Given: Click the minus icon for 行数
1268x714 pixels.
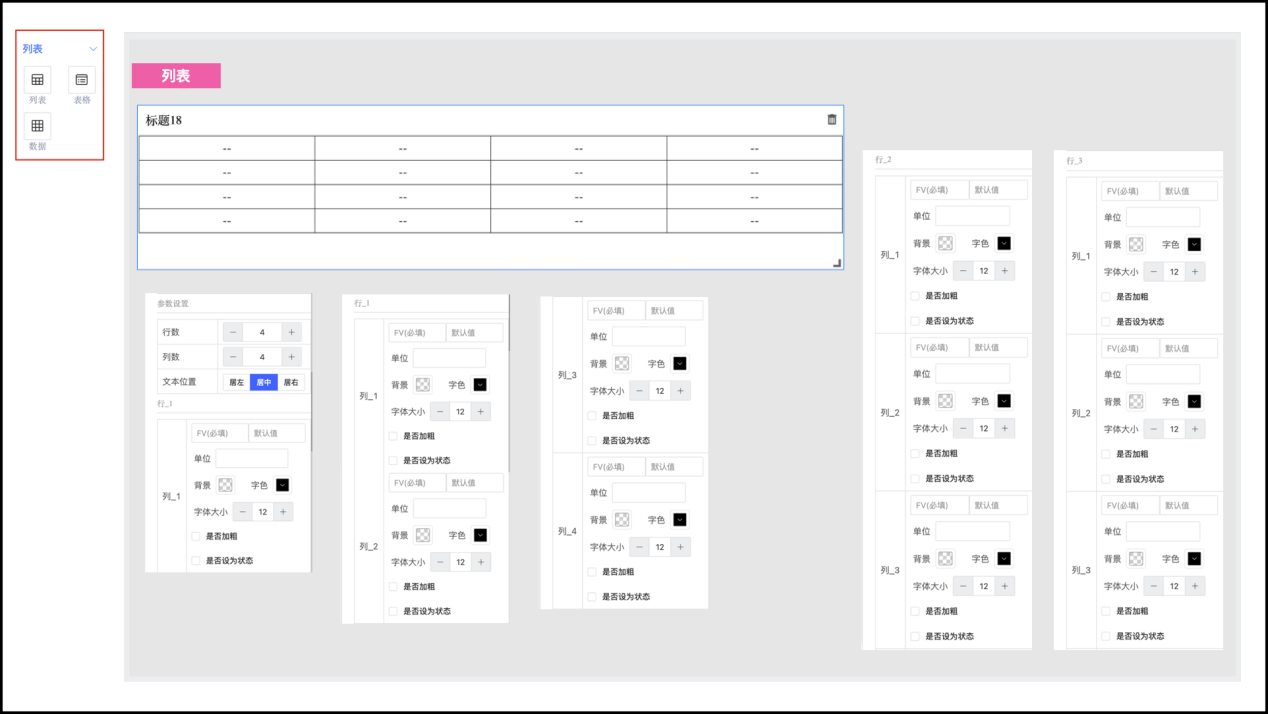Looking at the screenshot, I should pos(233,332).
